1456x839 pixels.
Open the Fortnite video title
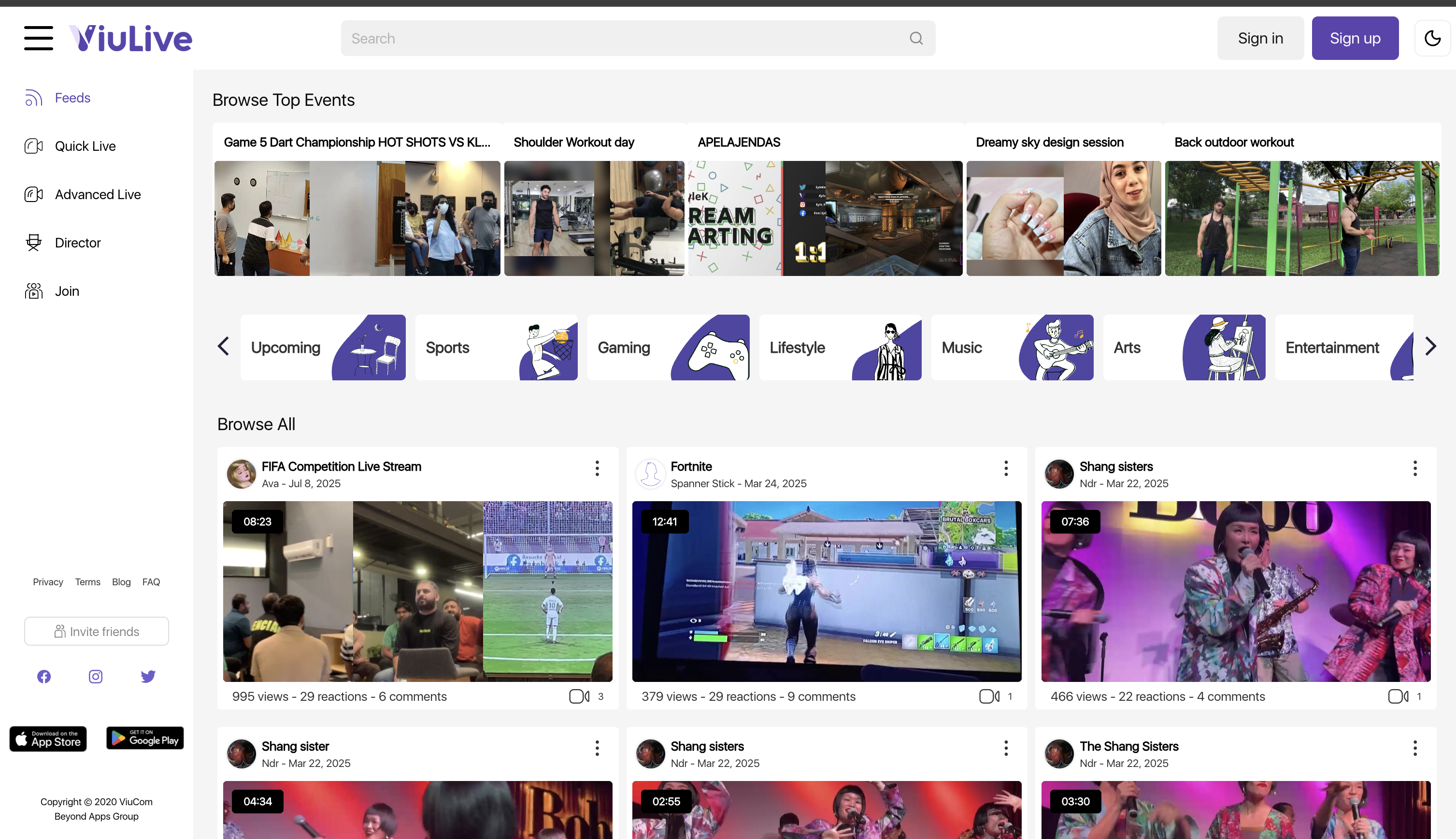point(691,467)
